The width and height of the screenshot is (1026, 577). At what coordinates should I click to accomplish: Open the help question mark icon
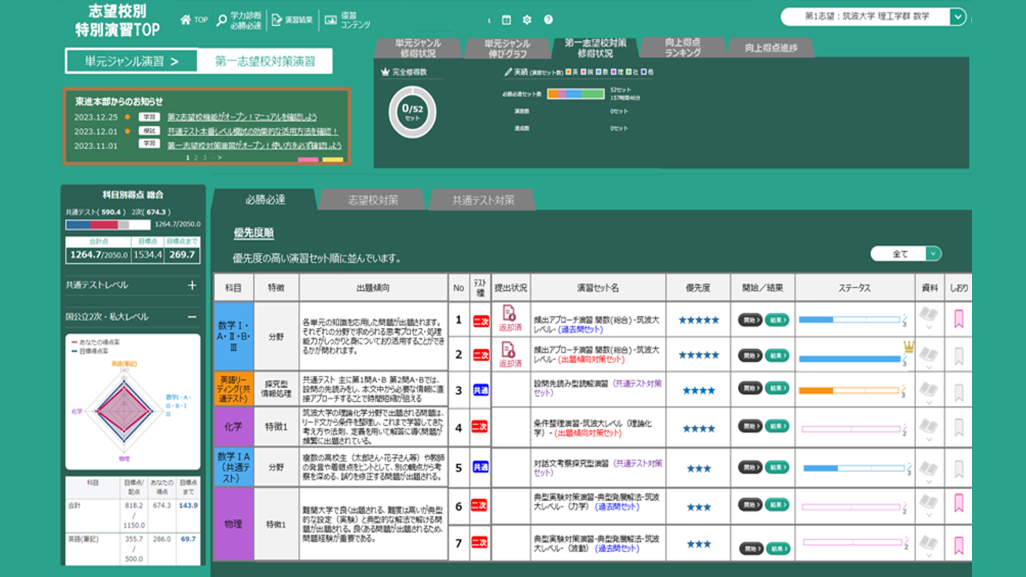548,20
